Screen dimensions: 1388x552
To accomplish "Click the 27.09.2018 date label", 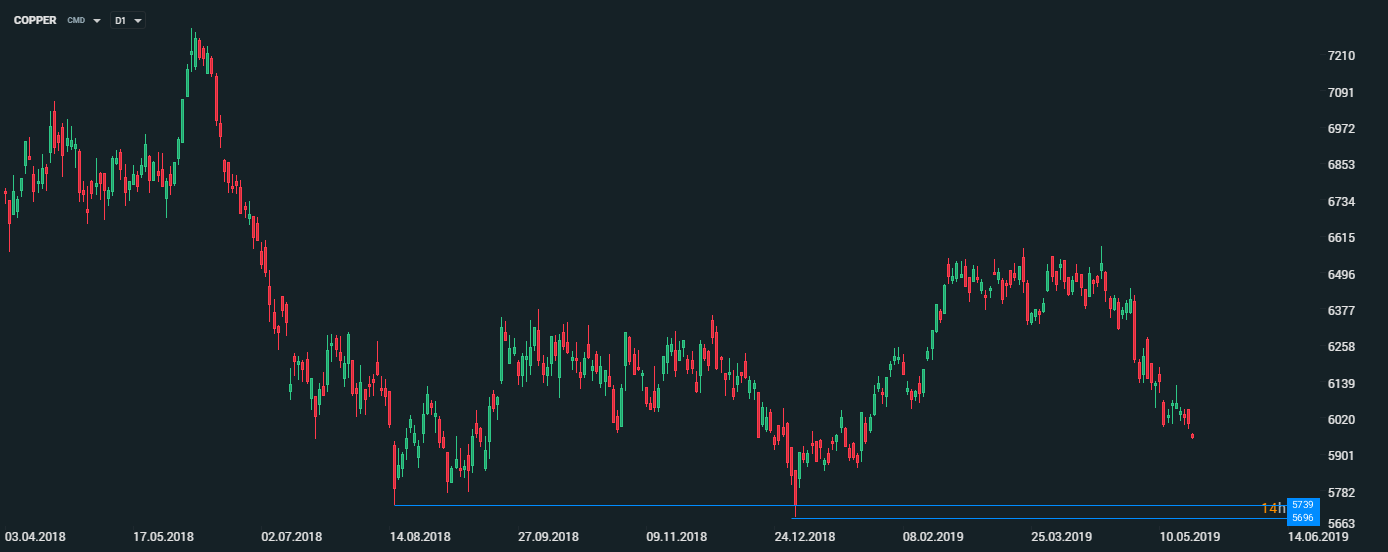I will click(548, 538).
